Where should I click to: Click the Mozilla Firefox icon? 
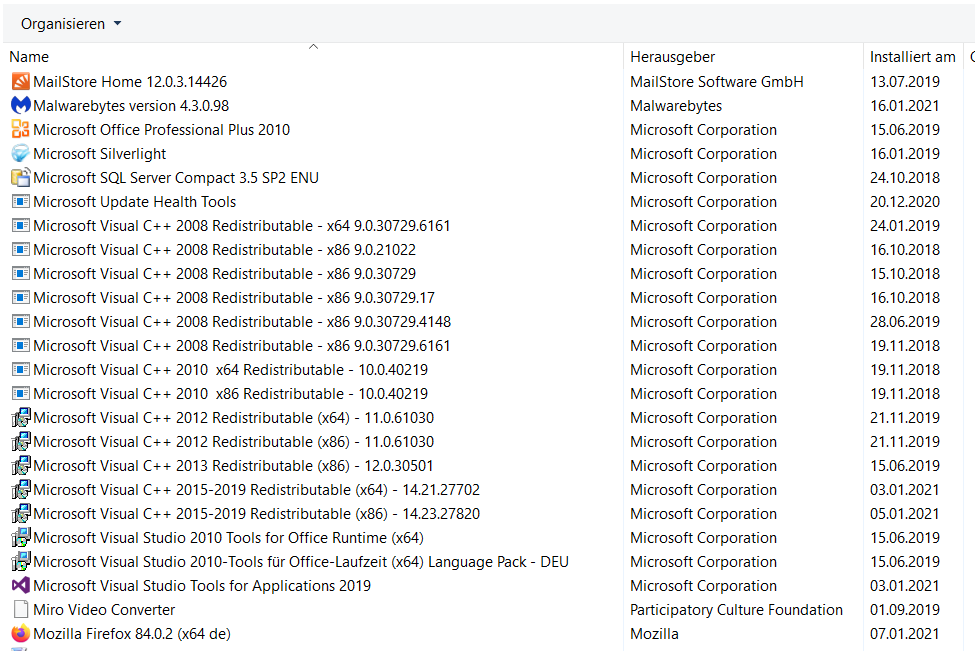coord(20,634)
